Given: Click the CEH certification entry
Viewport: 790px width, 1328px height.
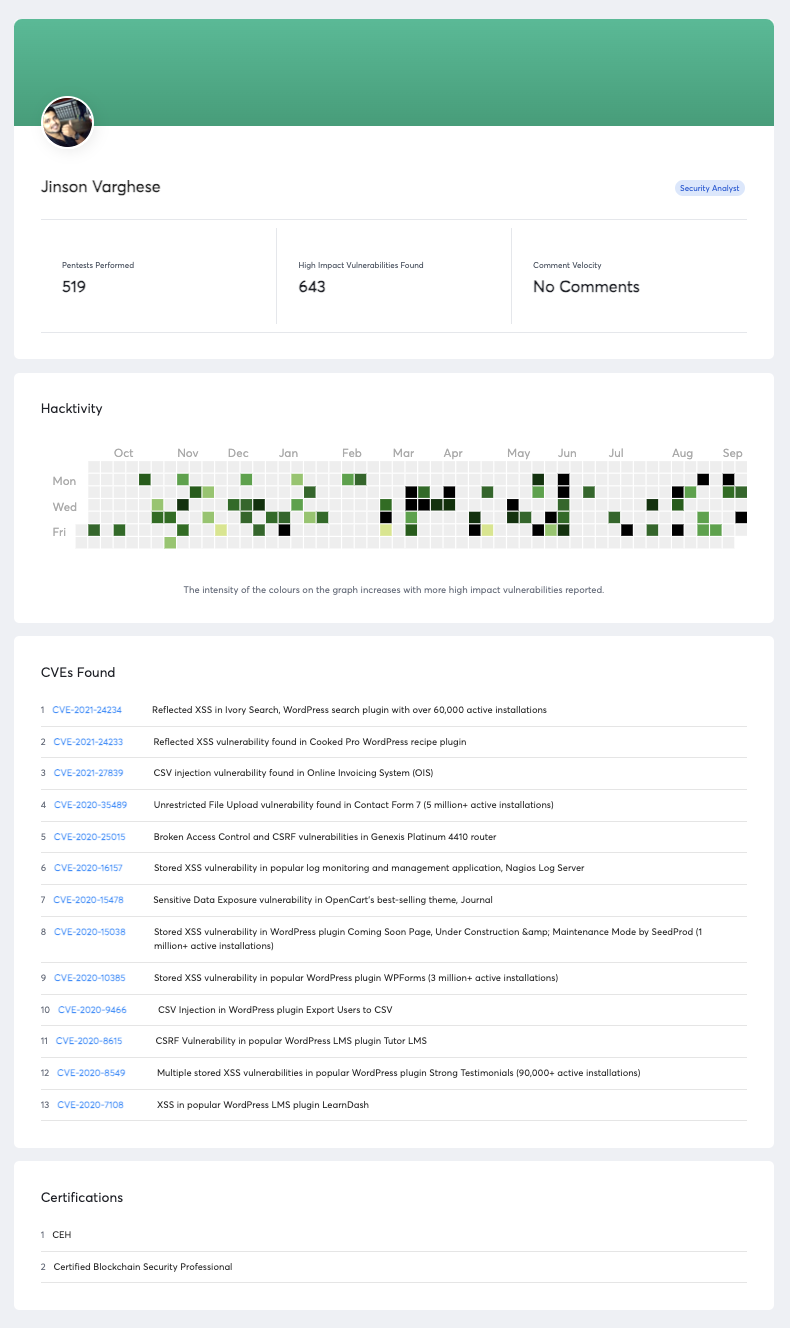Looking at the screenshot, I should [x=62, y=1235].
